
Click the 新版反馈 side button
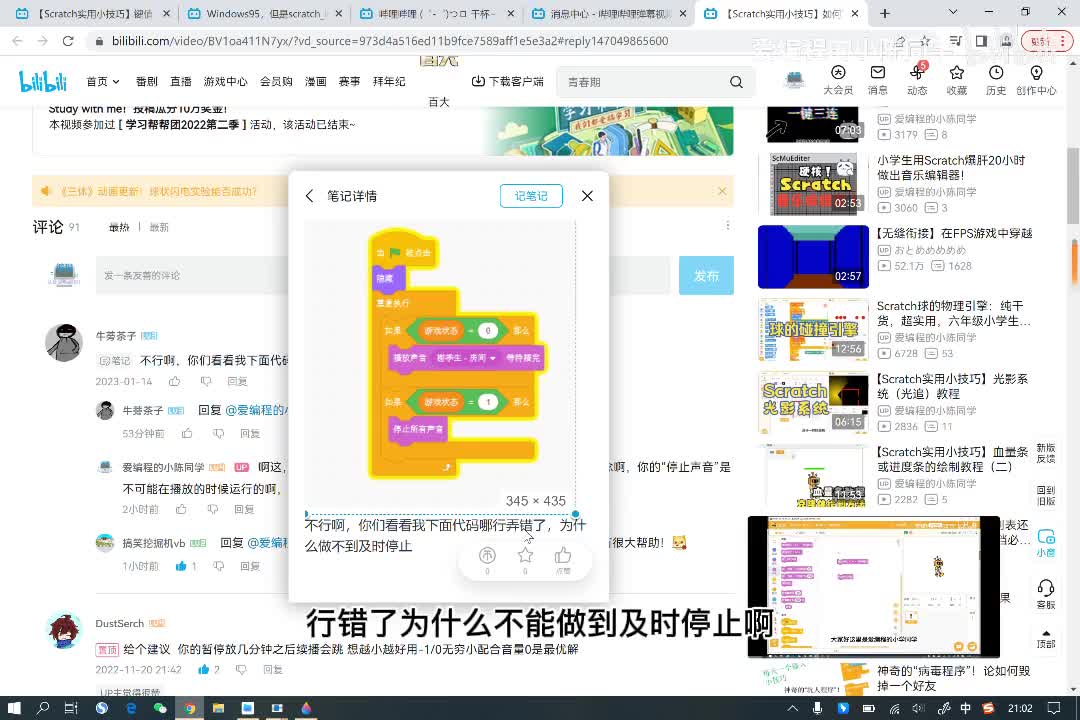pos(1046,453)
